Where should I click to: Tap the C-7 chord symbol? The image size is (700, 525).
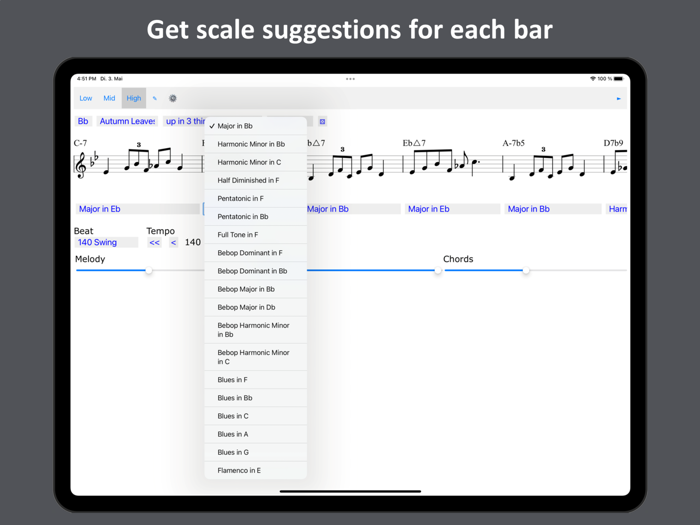point(80,143)
